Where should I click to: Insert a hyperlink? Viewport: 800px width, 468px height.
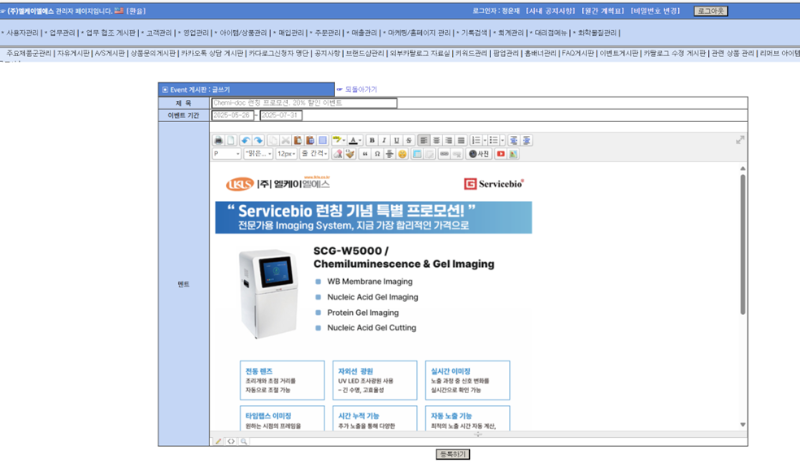[444, 154]
